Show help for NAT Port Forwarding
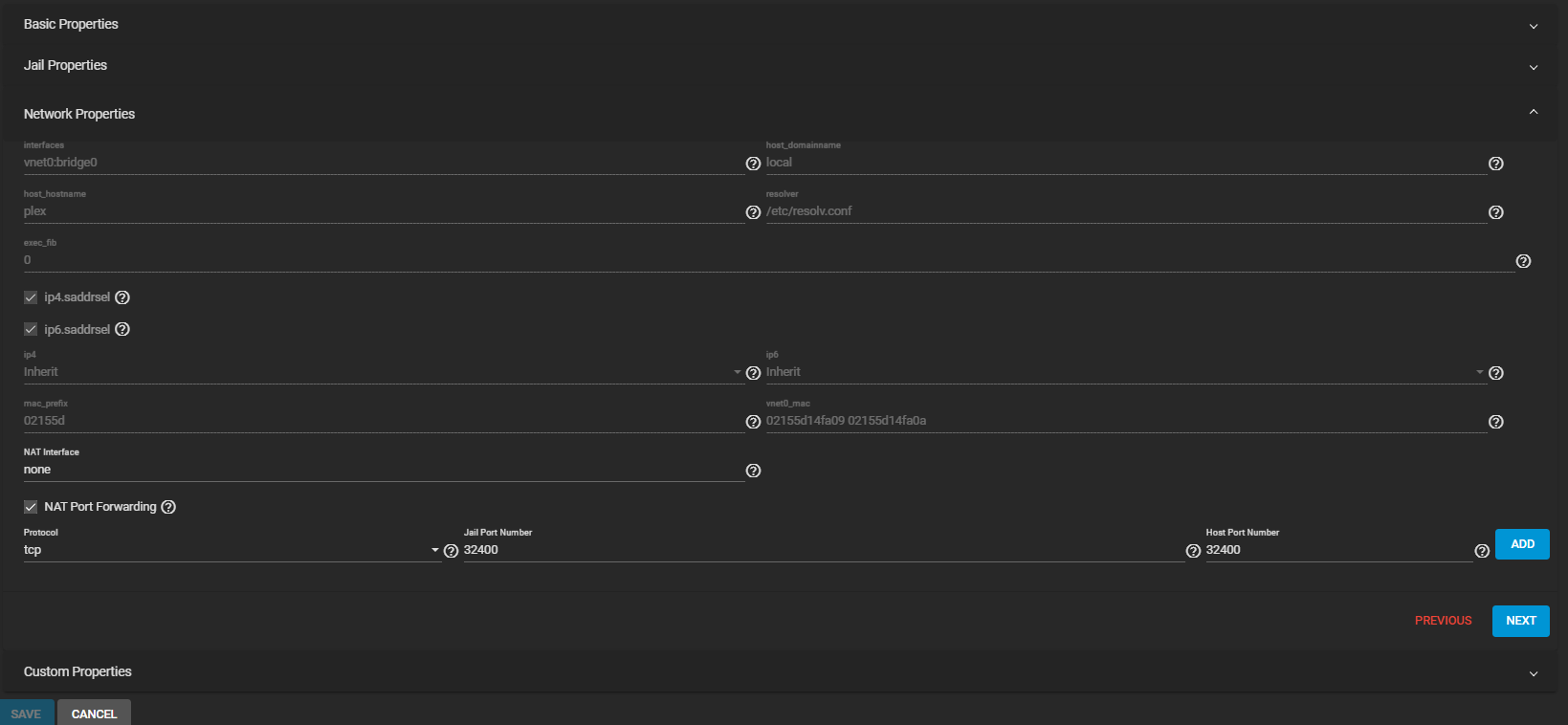The height and width of the screenshot is (725, 1568). click(x=168, y=507)
